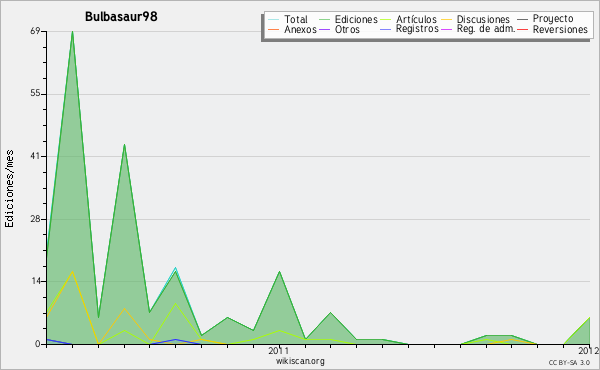600x370 pixels.
Task: Click the 2012 x-axis label
Action: [589, 350]
